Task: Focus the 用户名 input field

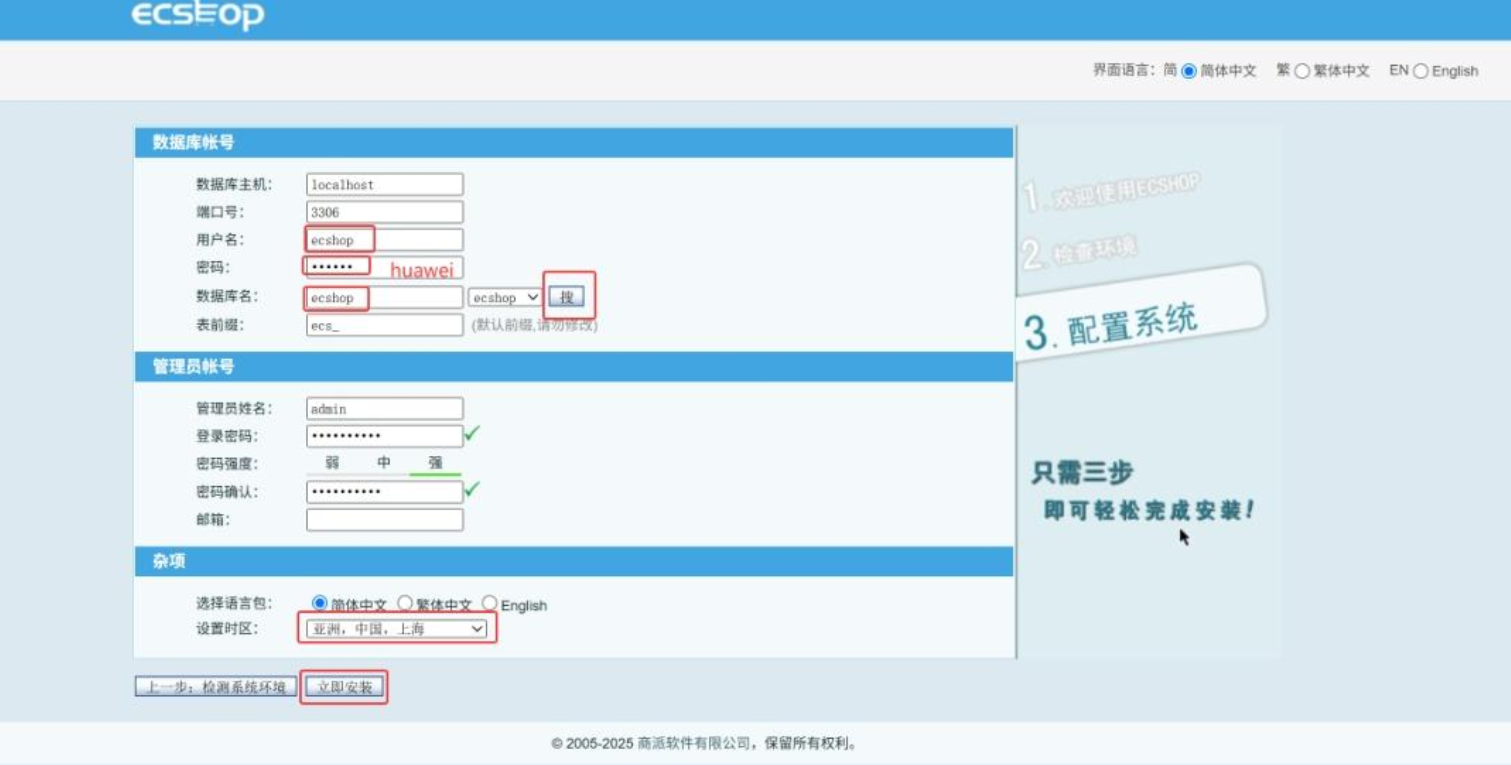Action: [385, 240]
